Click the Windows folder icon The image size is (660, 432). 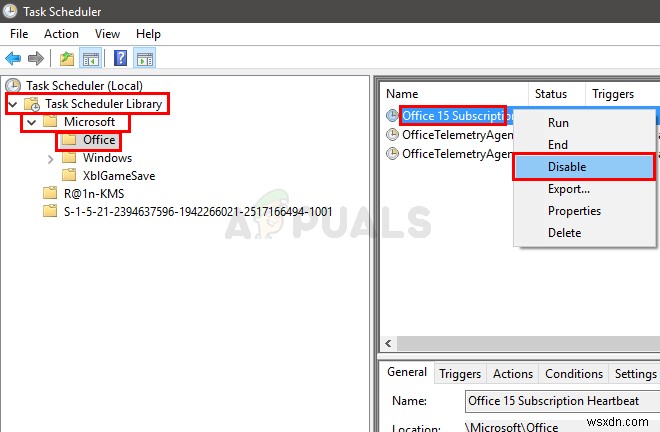coord(69,158)
